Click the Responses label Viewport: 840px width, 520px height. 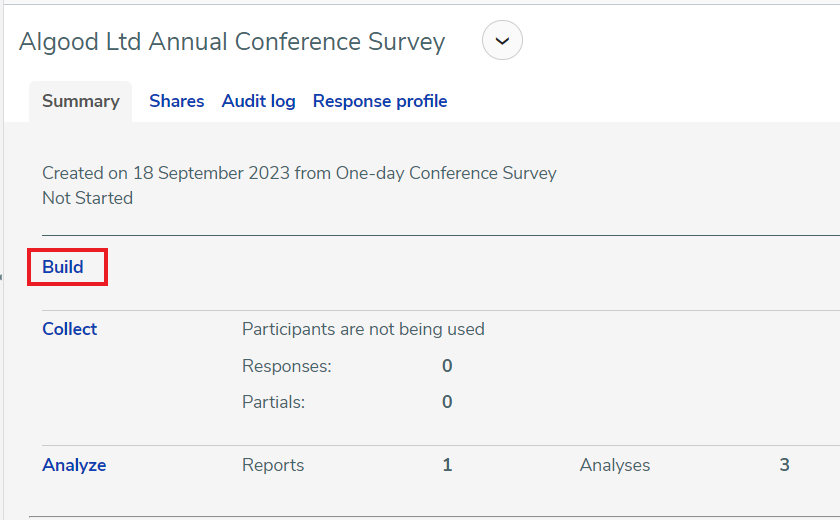[287, 366]
